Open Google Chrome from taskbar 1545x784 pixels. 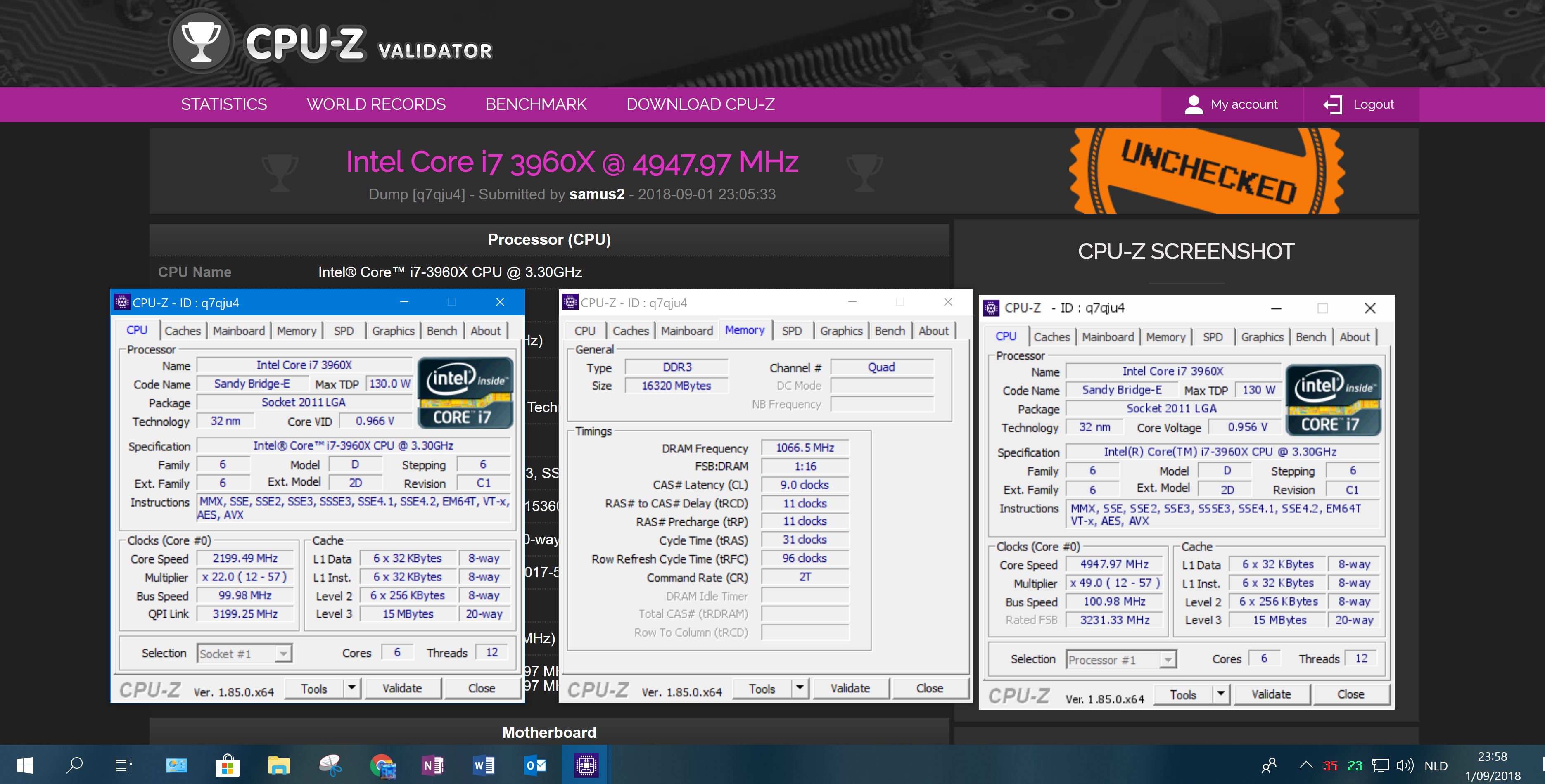coord(383,765)
